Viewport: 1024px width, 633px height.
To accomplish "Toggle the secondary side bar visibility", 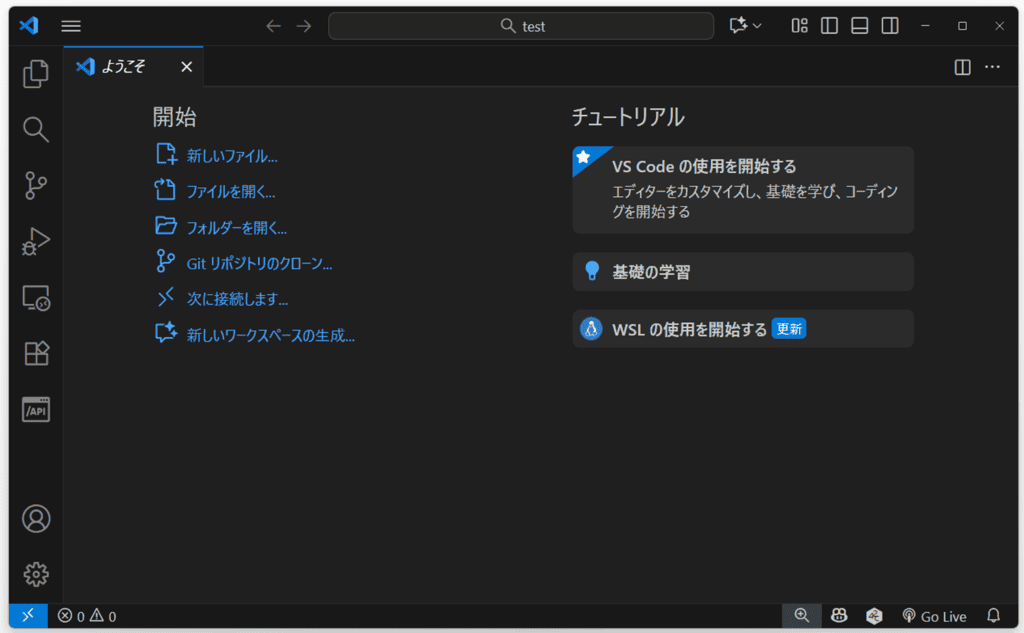I will coord(889,26).
